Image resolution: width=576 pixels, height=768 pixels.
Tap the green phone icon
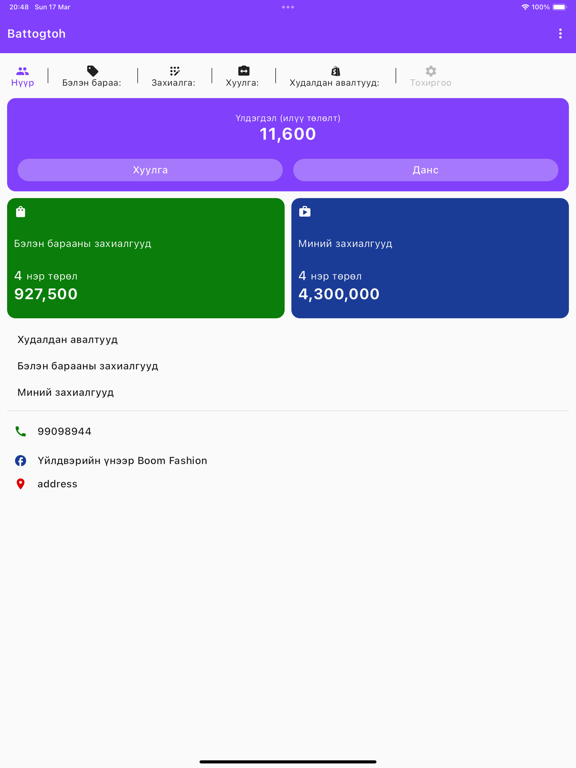click(21, 432)
